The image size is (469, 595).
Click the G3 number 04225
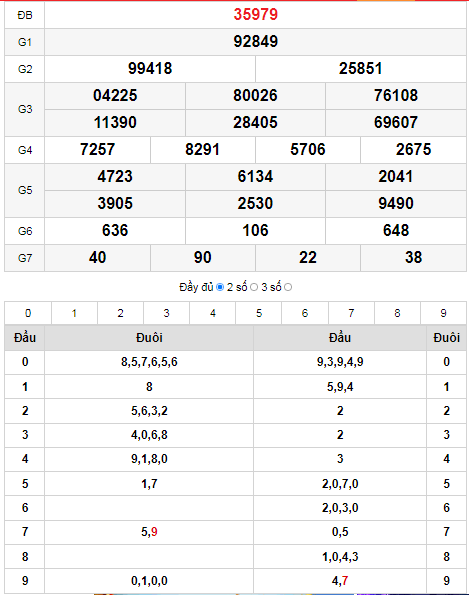click(x=115, y=95)
